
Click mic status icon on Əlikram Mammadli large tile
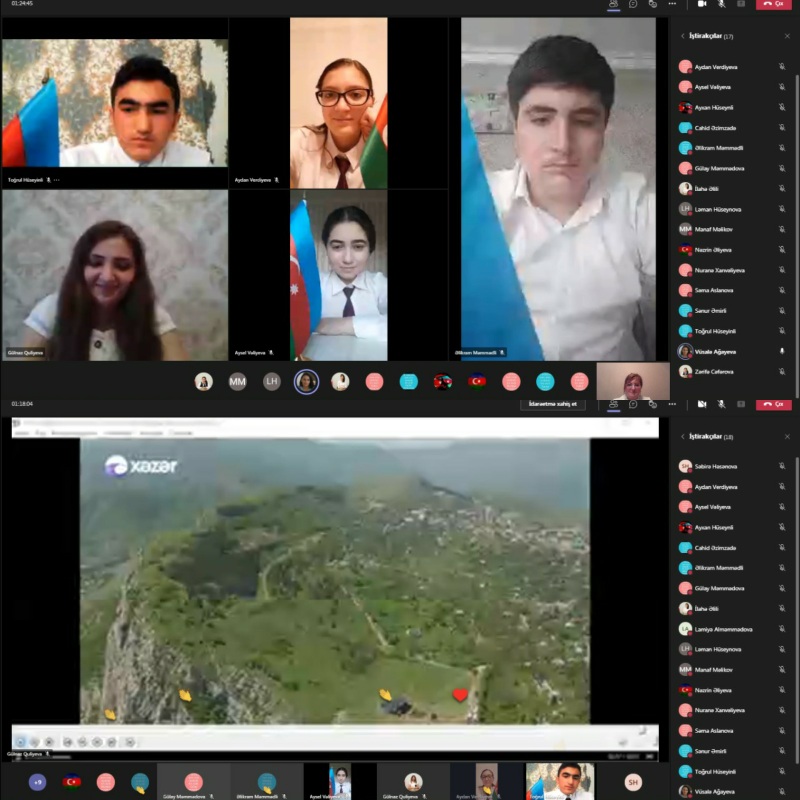[x=502, y=353]
